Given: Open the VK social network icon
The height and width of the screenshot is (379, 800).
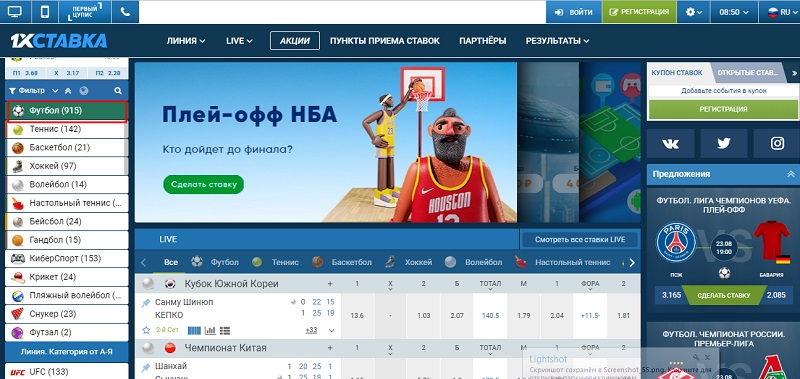Looking at the screenshot, I should (x=670, y=143).
